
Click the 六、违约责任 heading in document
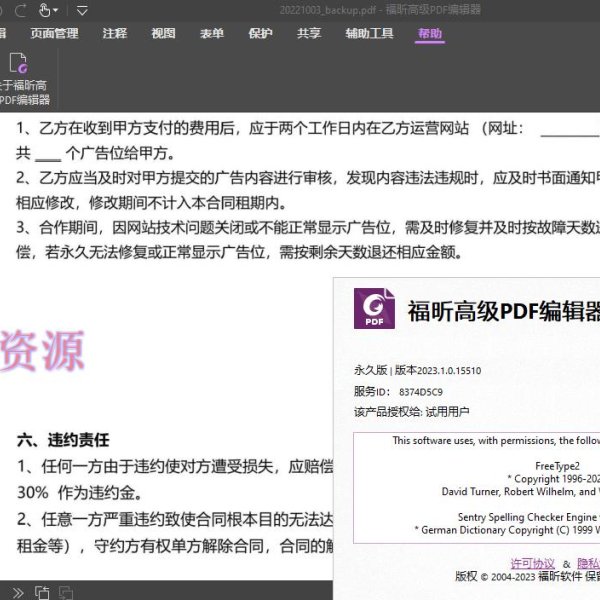[63, 440]
